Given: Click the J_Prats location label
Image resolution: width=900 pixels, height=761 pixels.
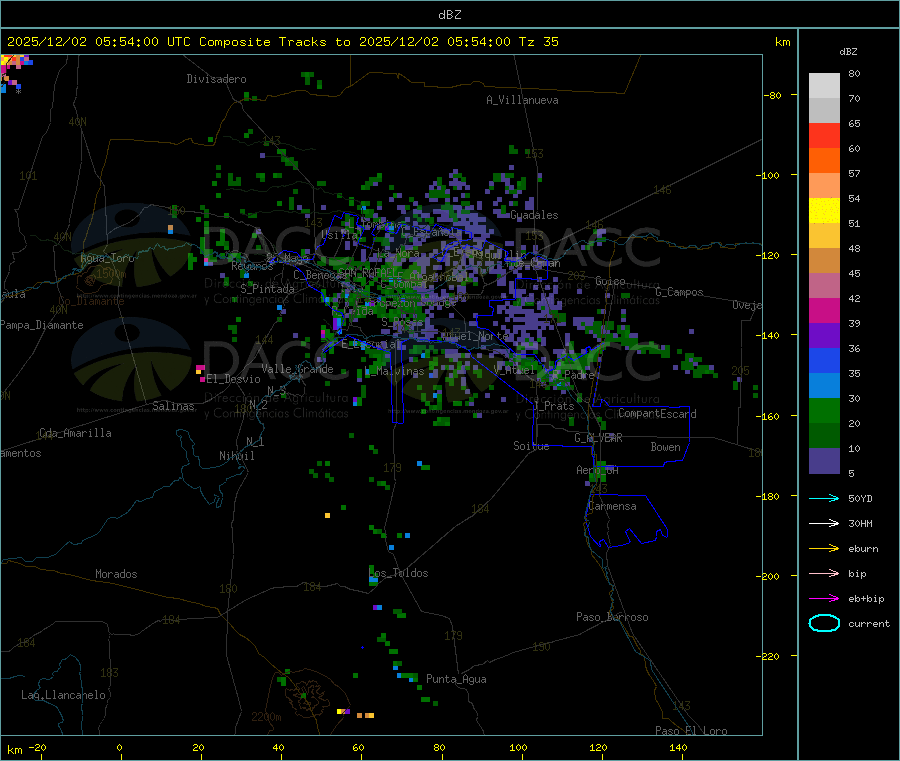Looking at the screenshot, I should (x=554, y=406).
